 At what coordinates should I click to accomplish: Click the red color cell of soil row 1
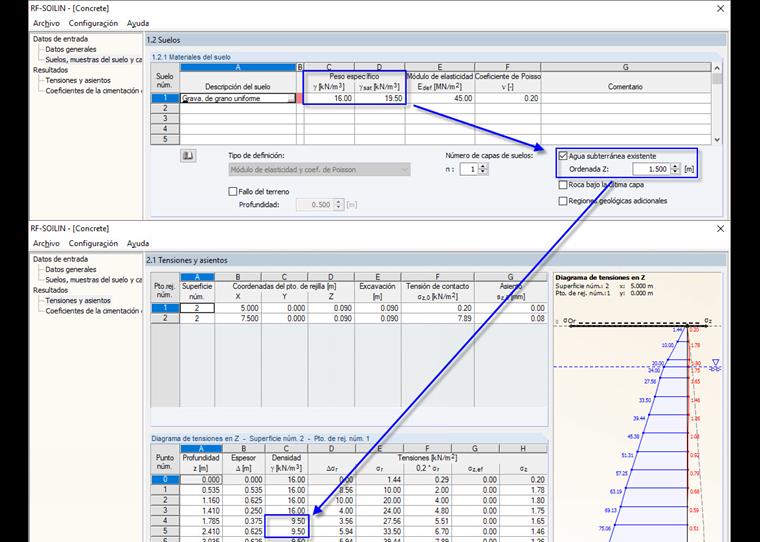pos(300,98)
